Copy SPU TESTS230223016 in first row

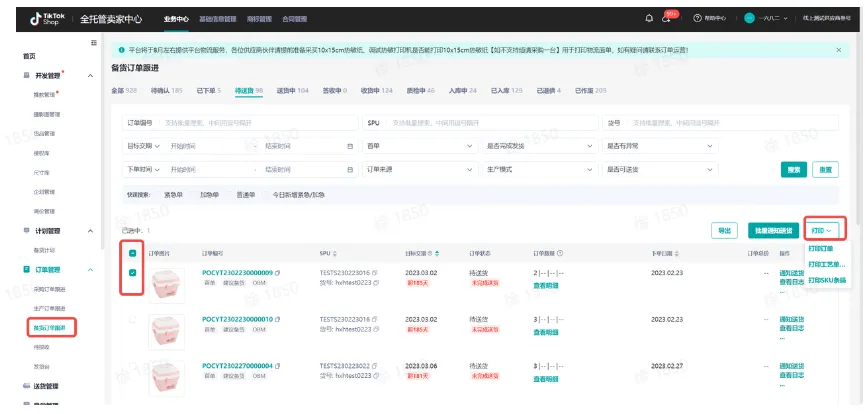375,273
